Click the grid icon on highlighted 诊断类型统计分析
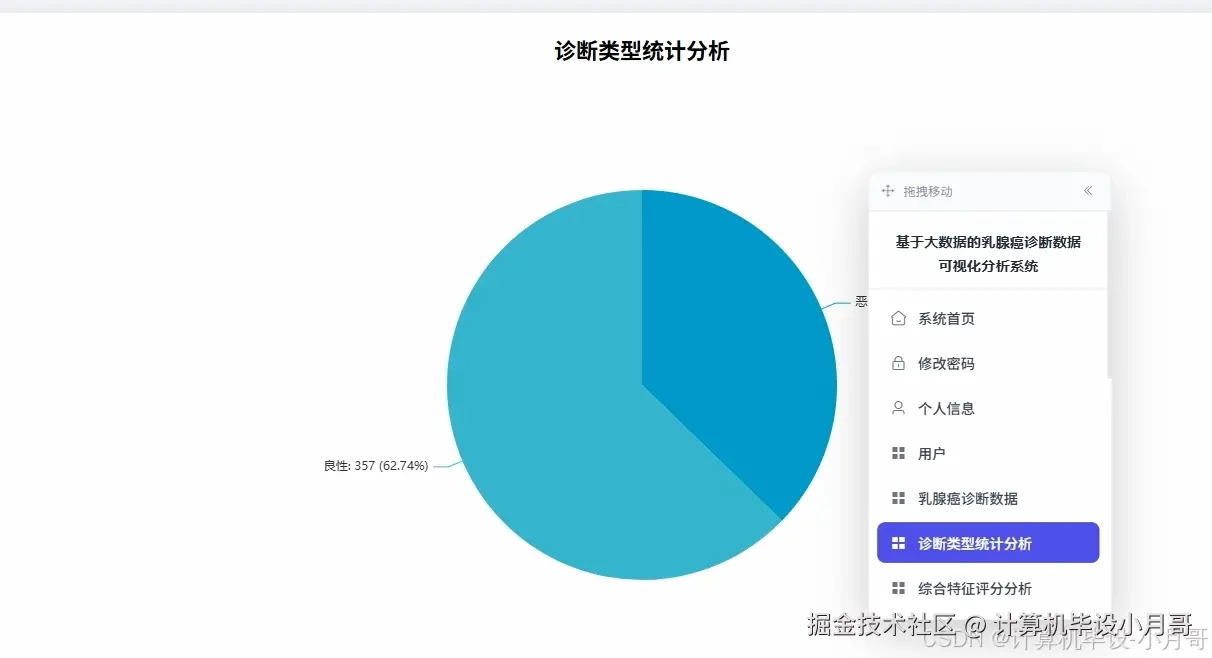Viewport: 1212px width, 658px height. [898, 542]
